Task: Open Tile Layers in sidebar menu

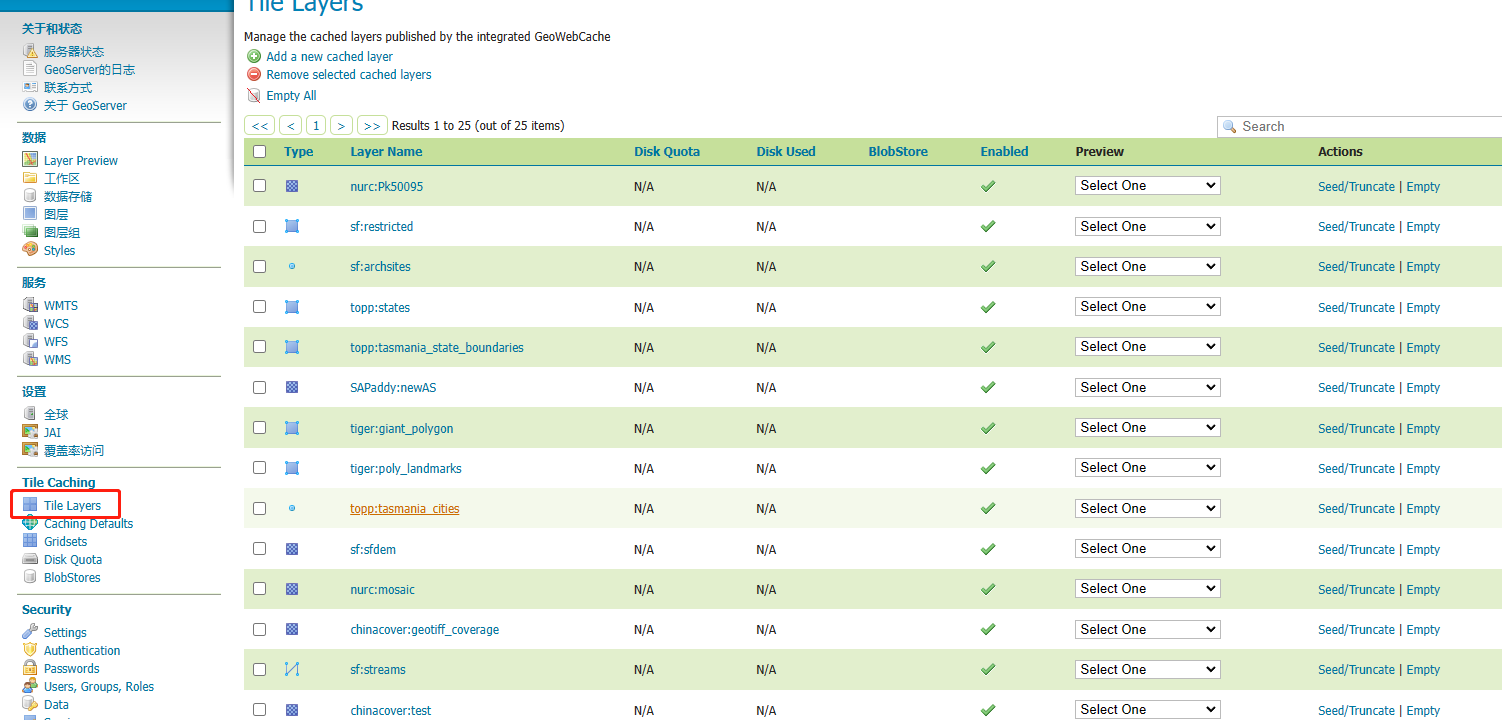Action: [x=72, y=505]
